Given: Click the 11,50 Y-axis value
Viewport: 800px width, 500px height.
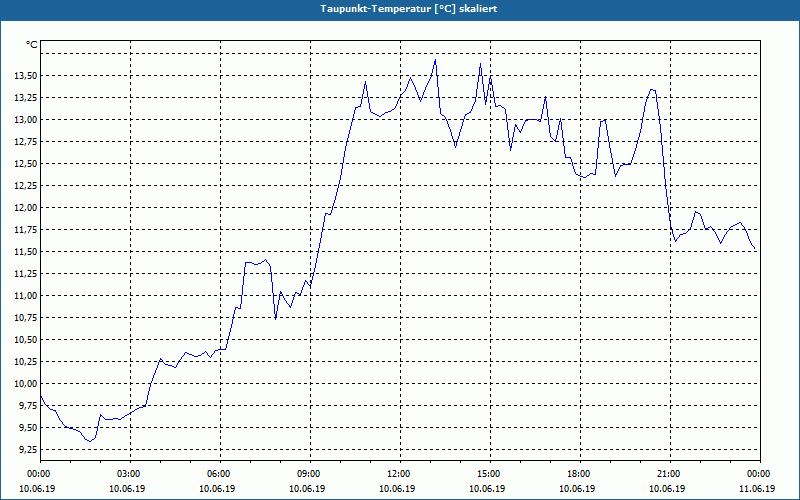Looking at the screenshot, I should click(x=26, y=252).
